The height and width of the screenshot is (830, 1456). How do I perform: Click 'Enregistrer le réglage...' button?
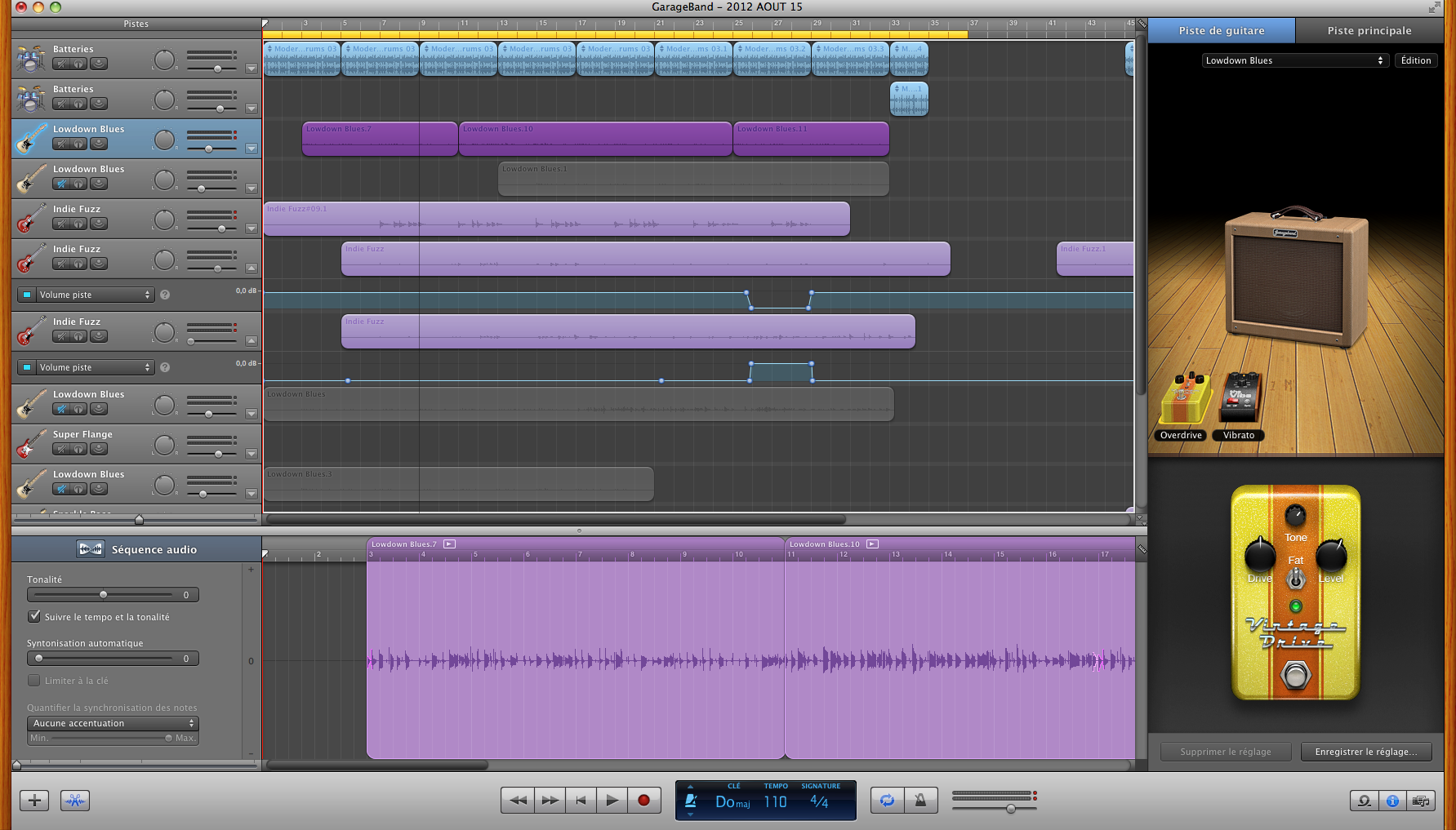coord(1366,752)
